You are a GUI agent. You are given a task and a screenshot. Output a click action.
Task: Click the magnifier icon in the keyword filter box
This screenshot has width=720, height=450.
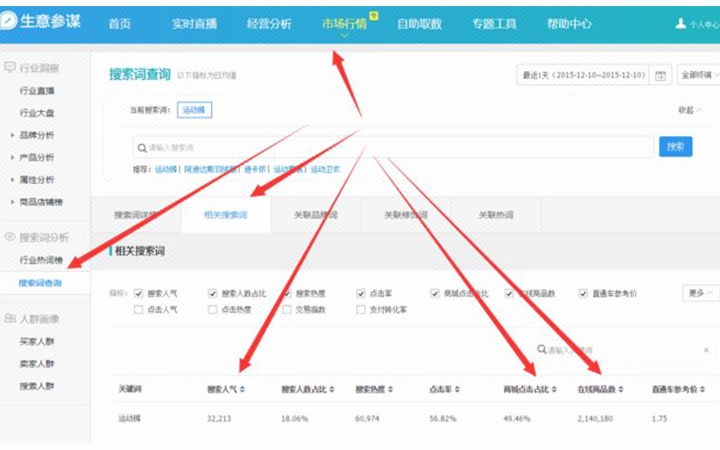click(x=542, y=349)
